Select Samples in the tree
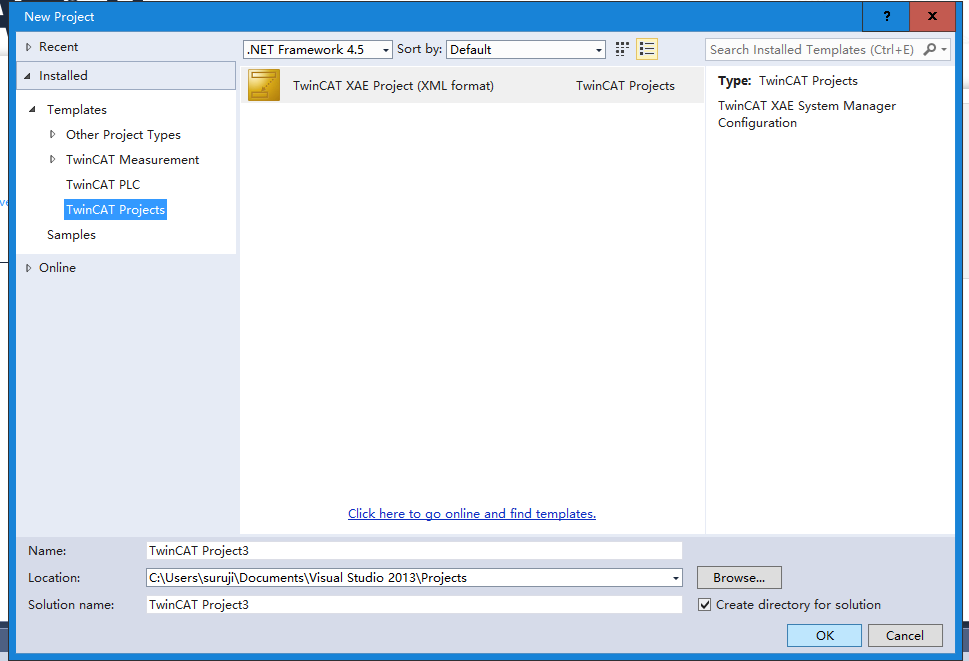Screen dimensions: 969x661 click(x=71, y=235)
